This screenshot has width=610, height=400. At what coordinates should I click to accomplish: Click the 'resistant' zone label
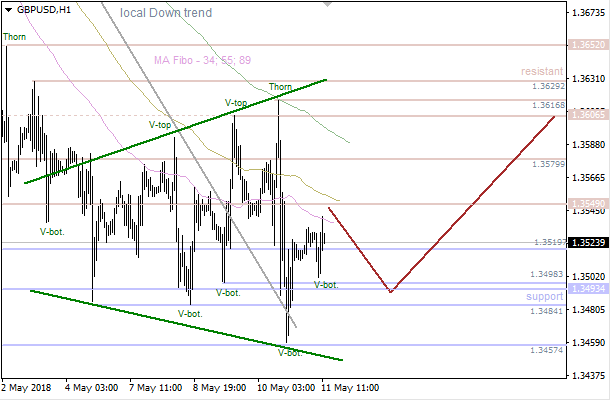point(541,73)
